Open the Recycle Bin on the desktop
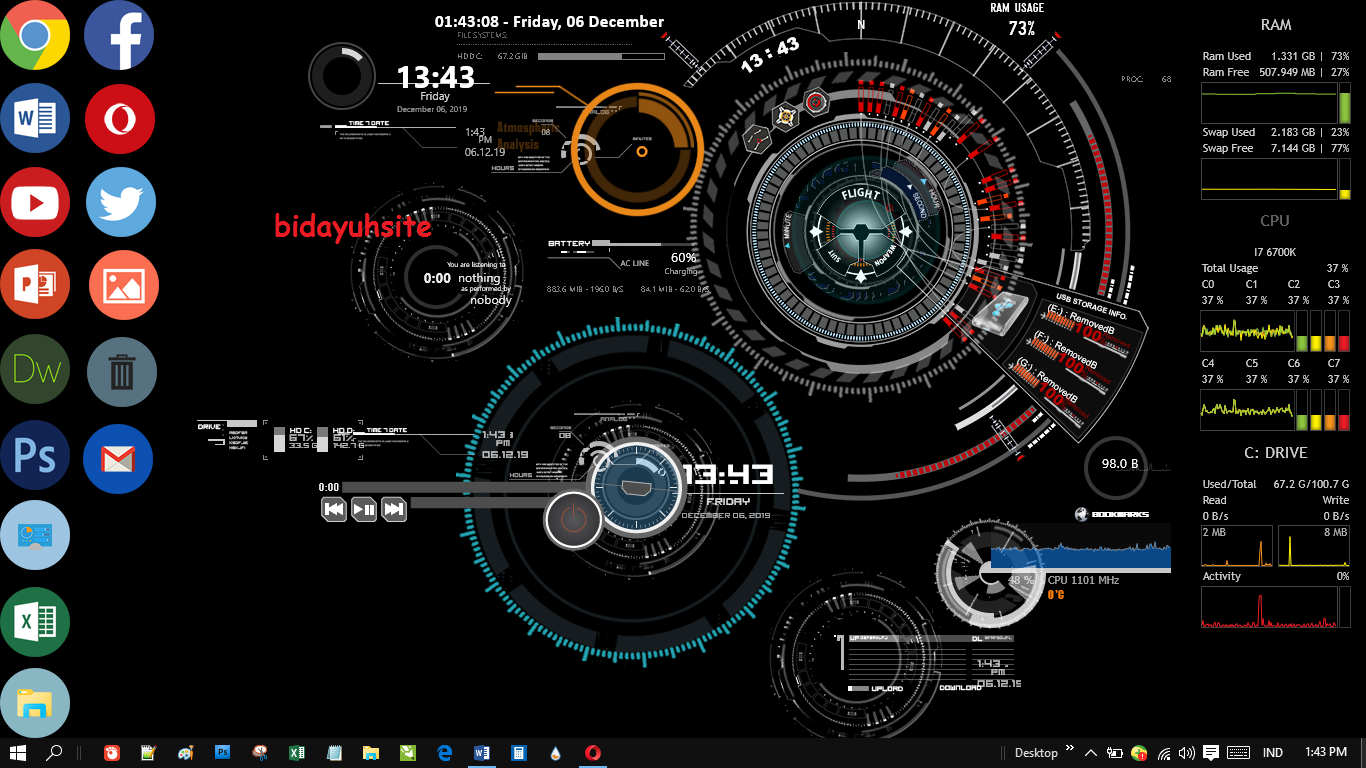 [x=121, y=371]
